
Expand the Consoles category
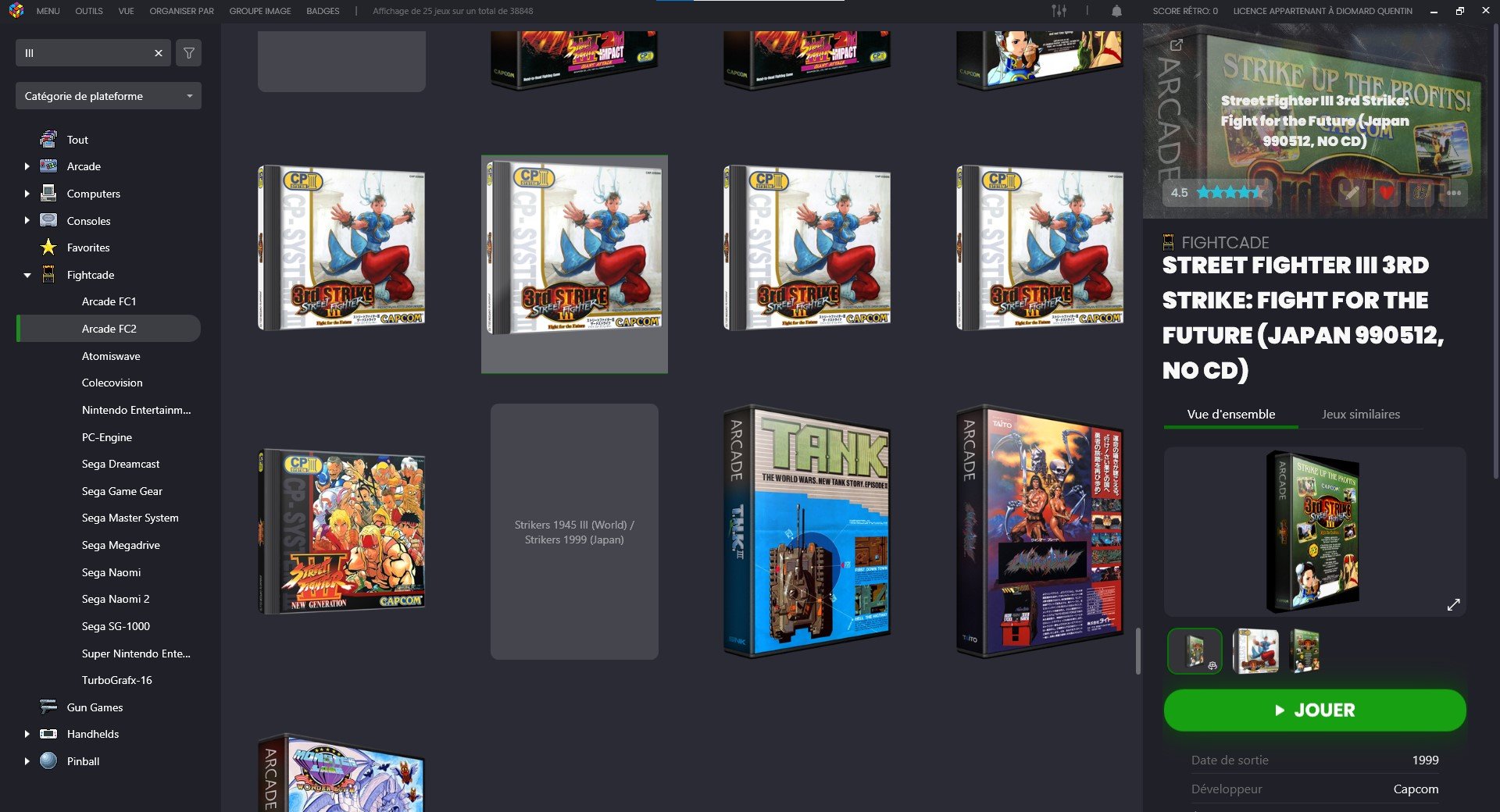[27, 221]
